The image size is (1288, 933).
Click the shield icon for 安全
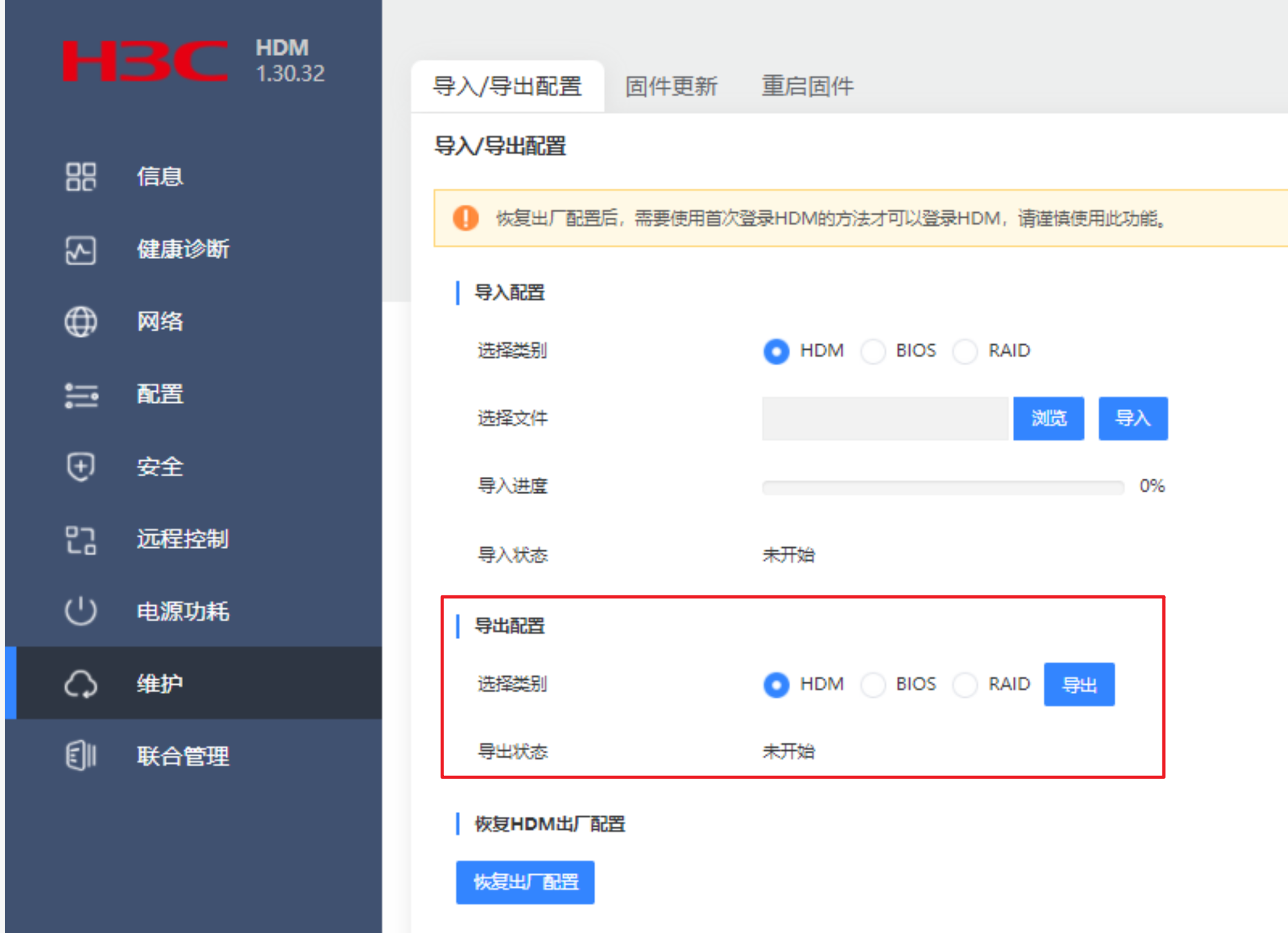[81, 467]
